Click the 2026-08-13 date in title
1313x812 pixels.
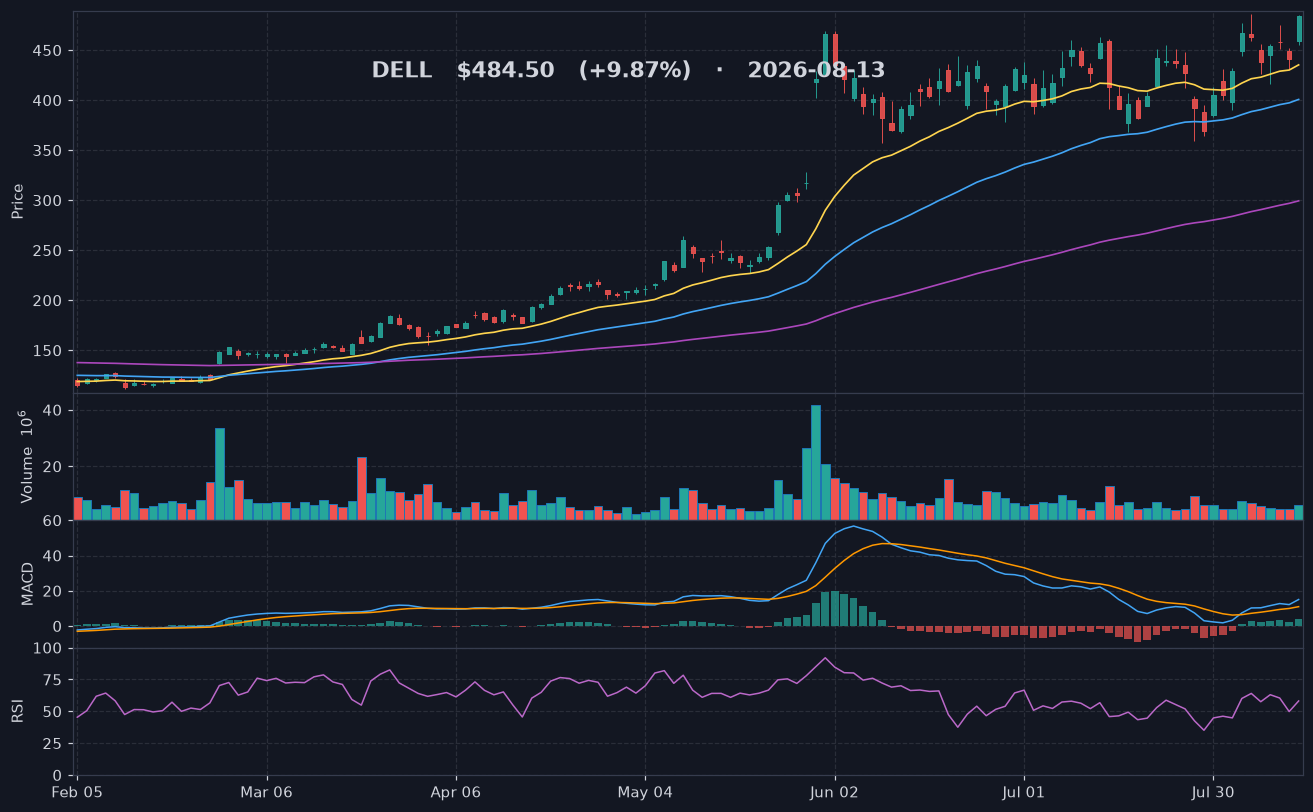(x=816, y=71)
